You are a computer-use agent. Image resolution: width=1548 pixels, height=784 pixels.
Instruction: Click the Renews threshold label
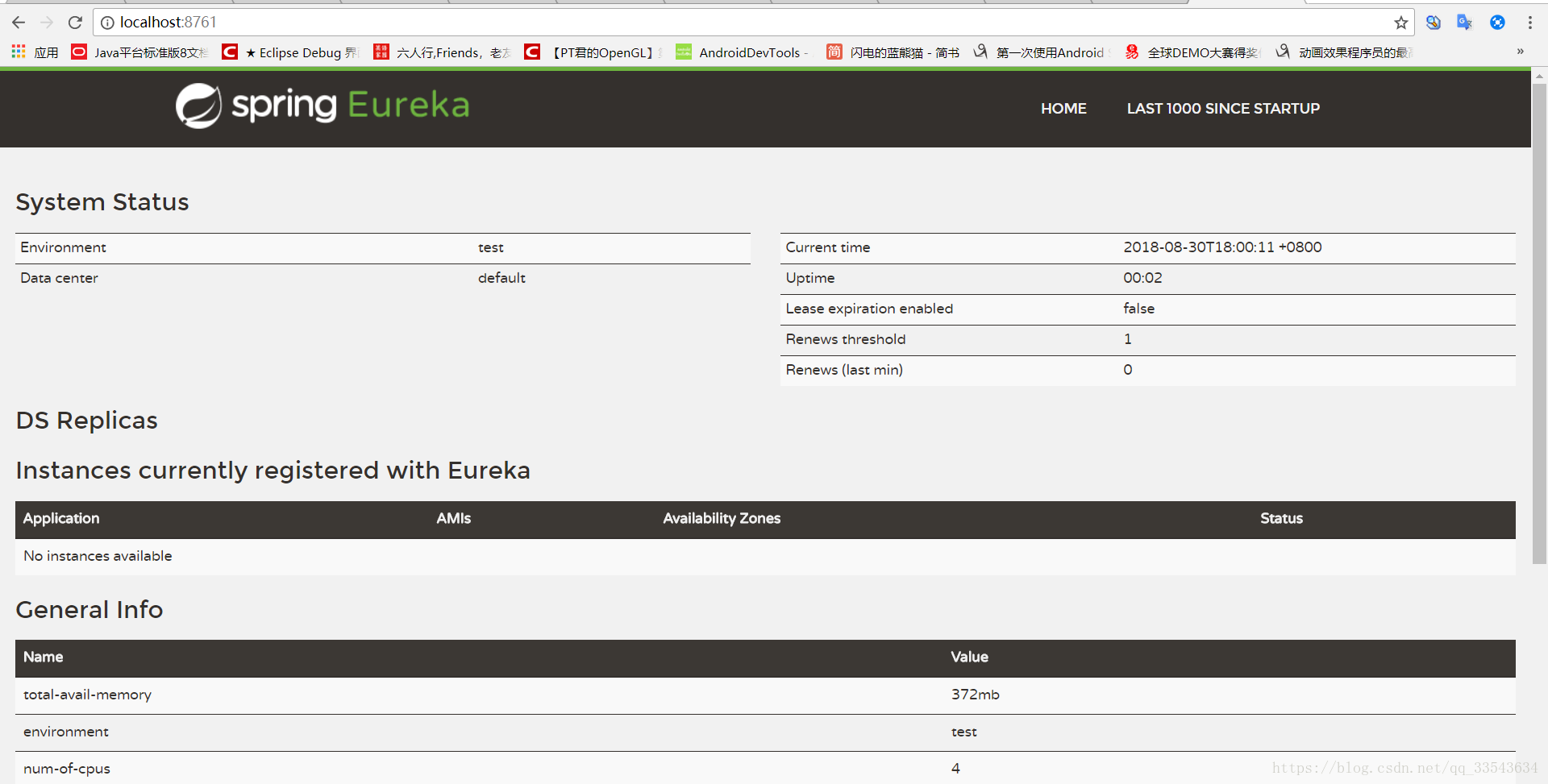(845, 339)
